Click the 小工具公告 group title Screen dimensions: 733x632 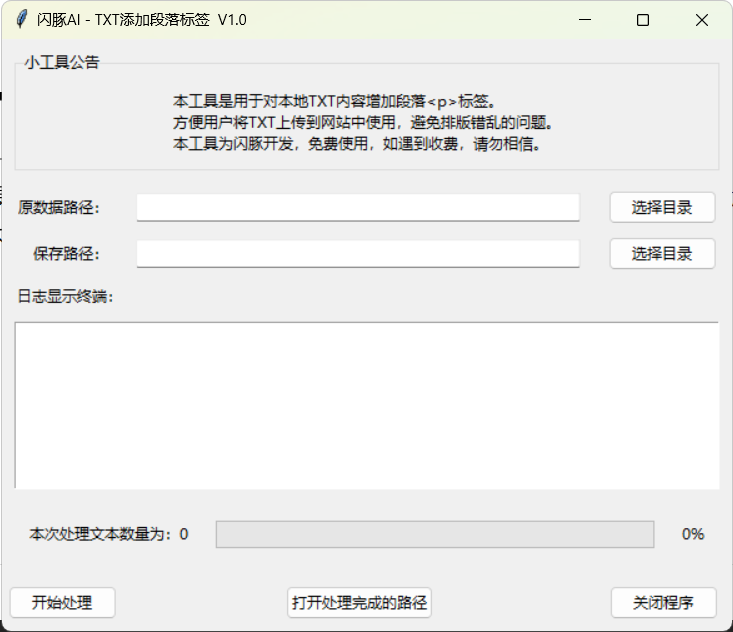pyautogui.click(x=62, y=62)
